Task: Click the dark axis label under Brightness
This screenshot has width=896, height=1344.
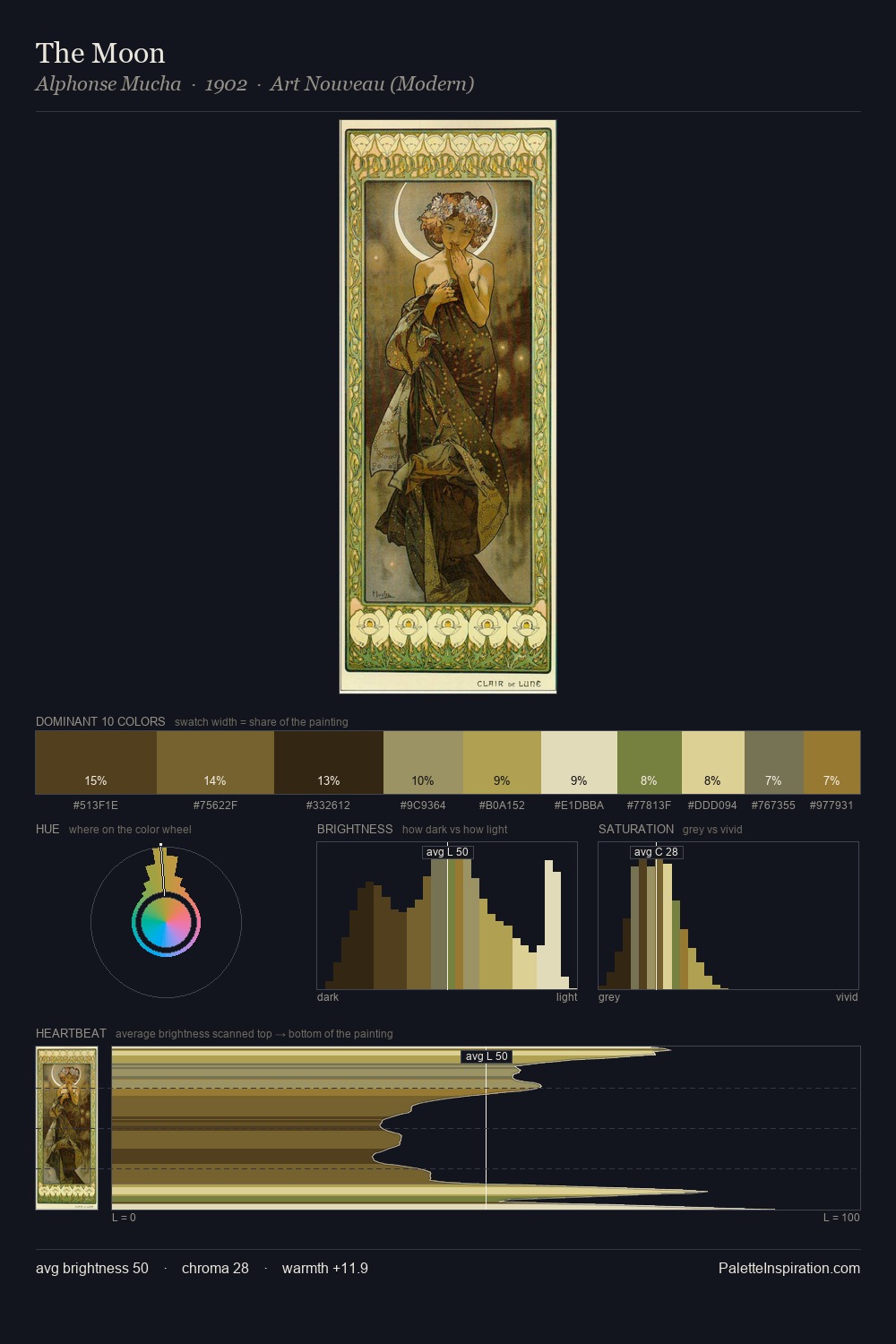Action: [328, 997]
